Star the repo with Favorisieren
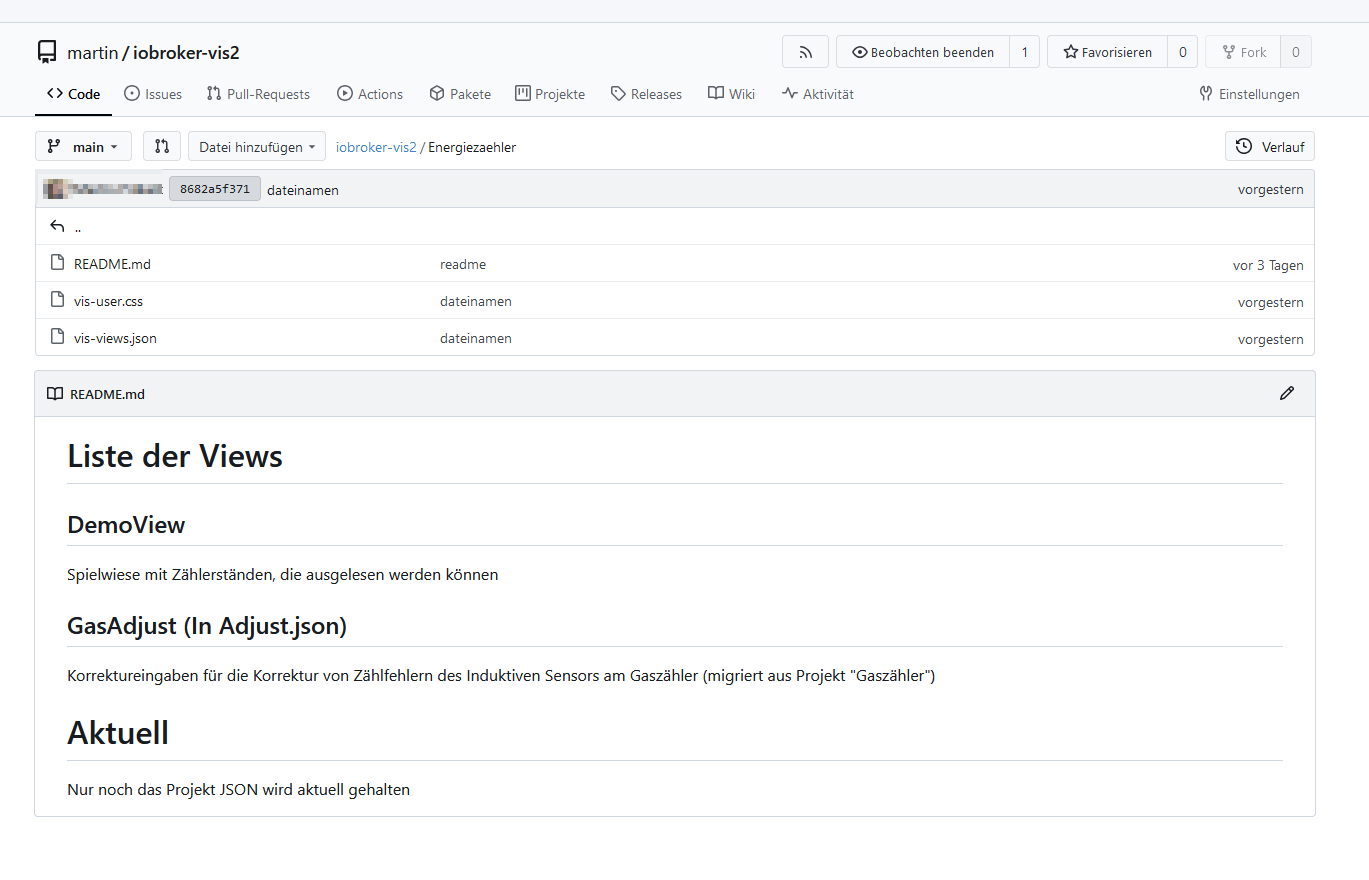The image size is (1369, 880). click(x=1107, y=52)
